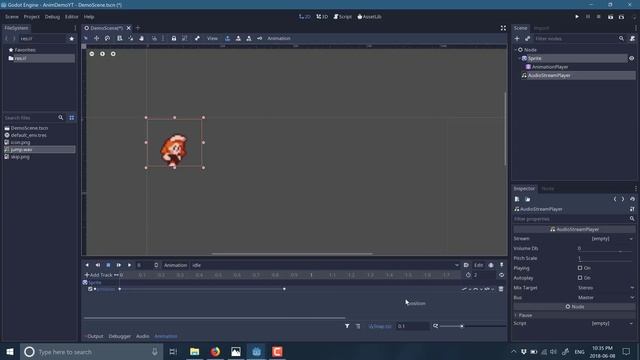Select the Rotate mode tool in viewport toolbar
The width and height of the screenshot is (640, 360).
[107, 38]
